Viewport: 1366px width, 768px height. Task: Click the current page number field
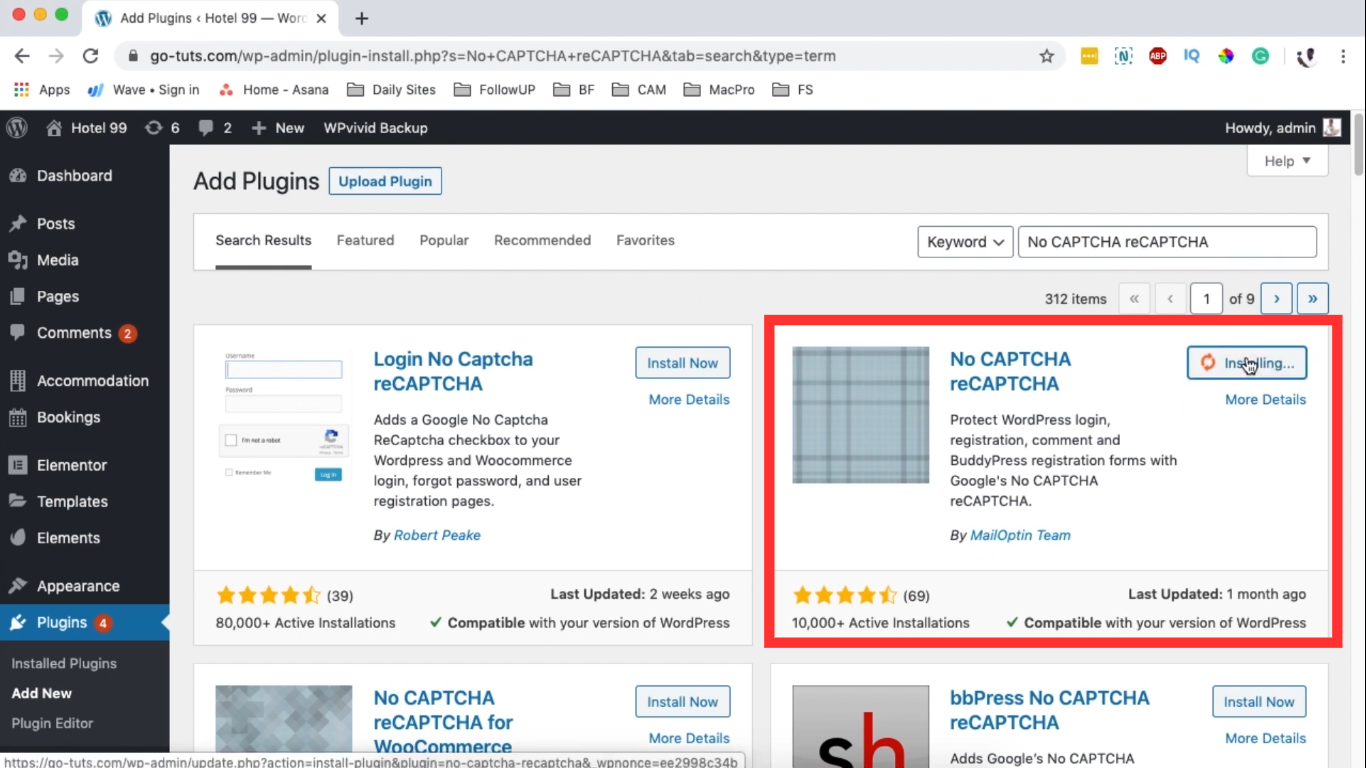coord(1206,298)
